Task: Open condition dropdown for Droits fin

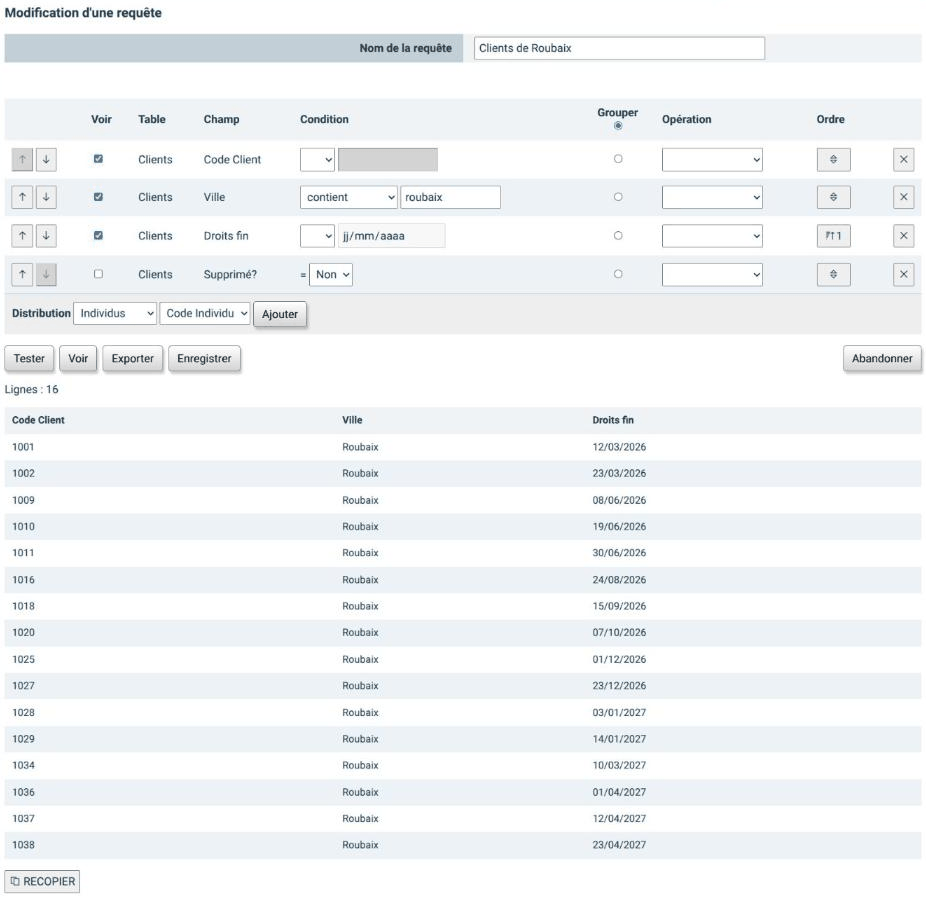Action: click(317, 236)
